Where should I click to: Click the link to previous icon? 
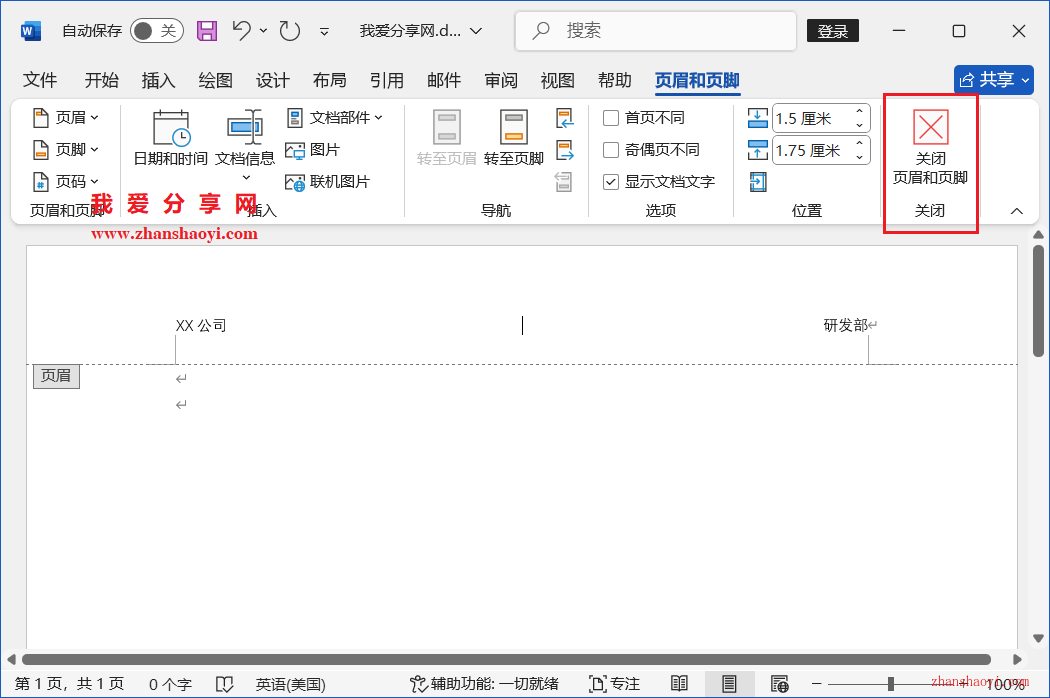(x=564, y=182)
